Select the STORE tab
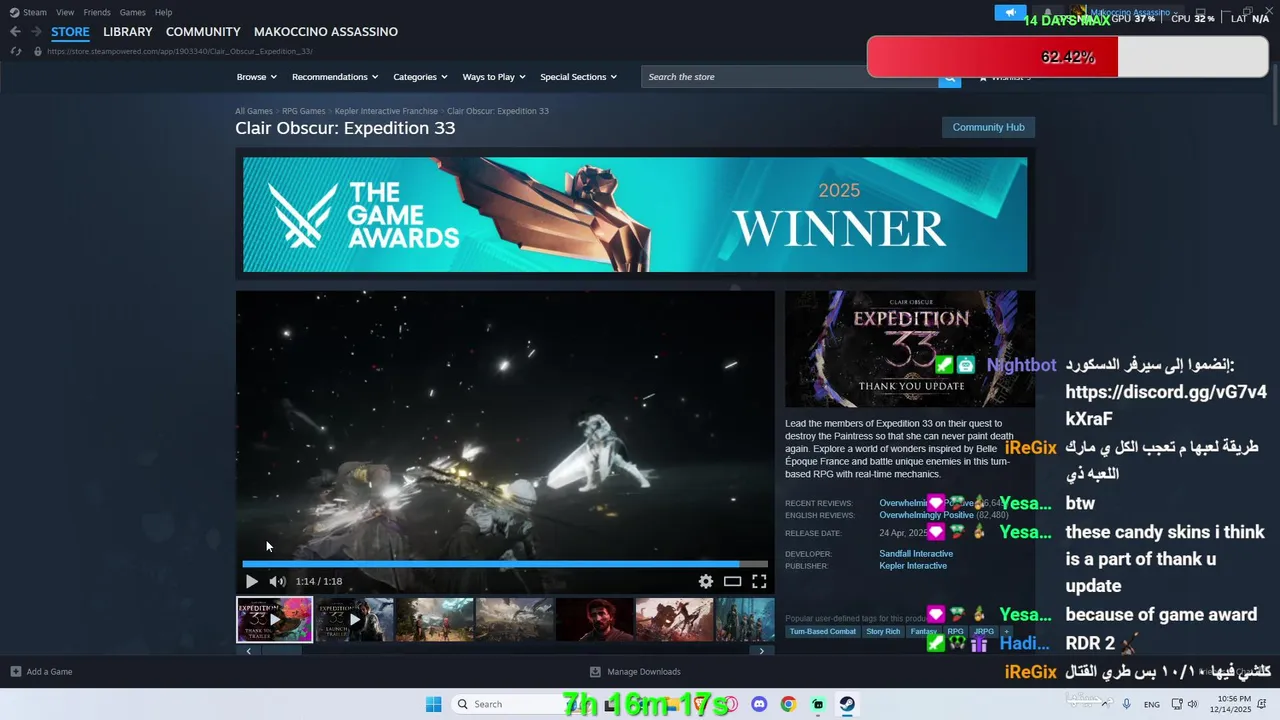The width and height of the screenshot is (1280, 720). pyautogui.click(x=70, y=32)
